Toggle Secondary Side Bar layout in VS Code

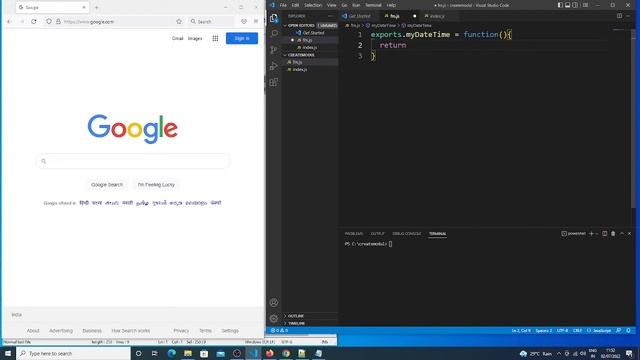click(575, 5)
